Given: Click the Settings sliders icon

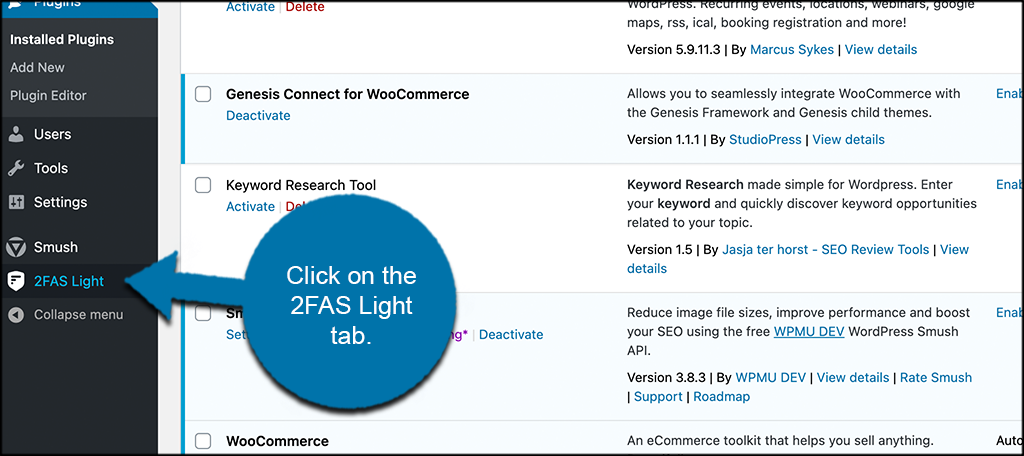Looking at the screenshot, I should coord(16,202).
